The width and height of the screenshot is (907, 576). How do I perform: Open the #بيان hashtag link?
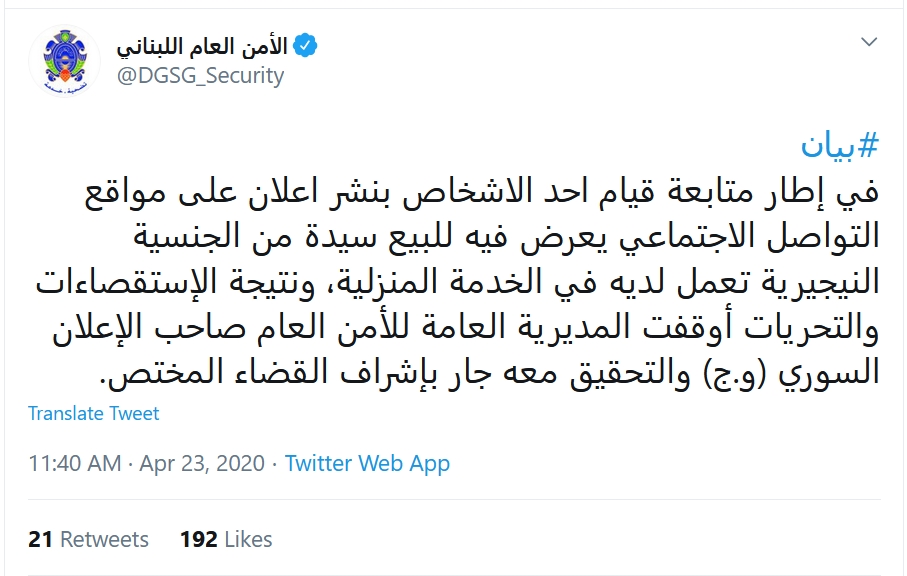click(840, 147)
